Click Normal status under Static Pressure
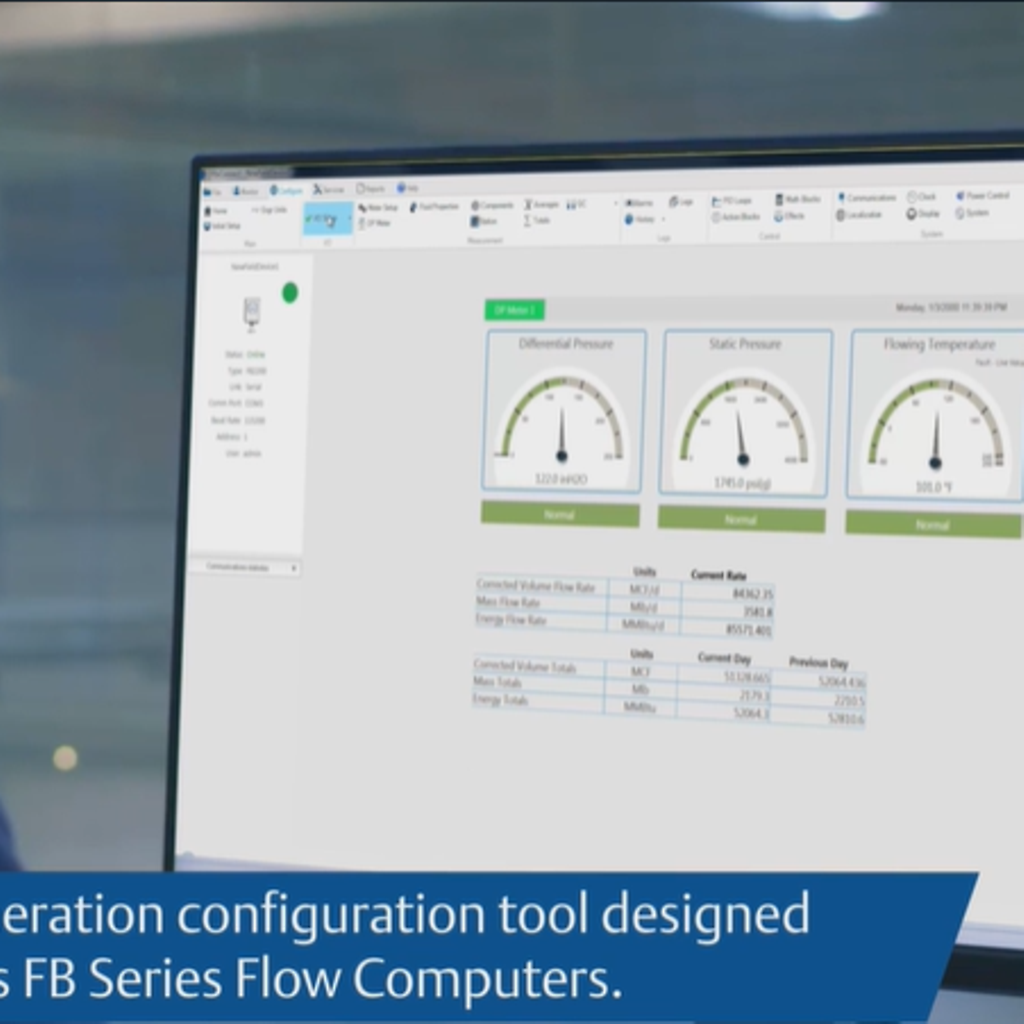The image size is (1024, 1024). pyautogui.click(x=741, y=520)
